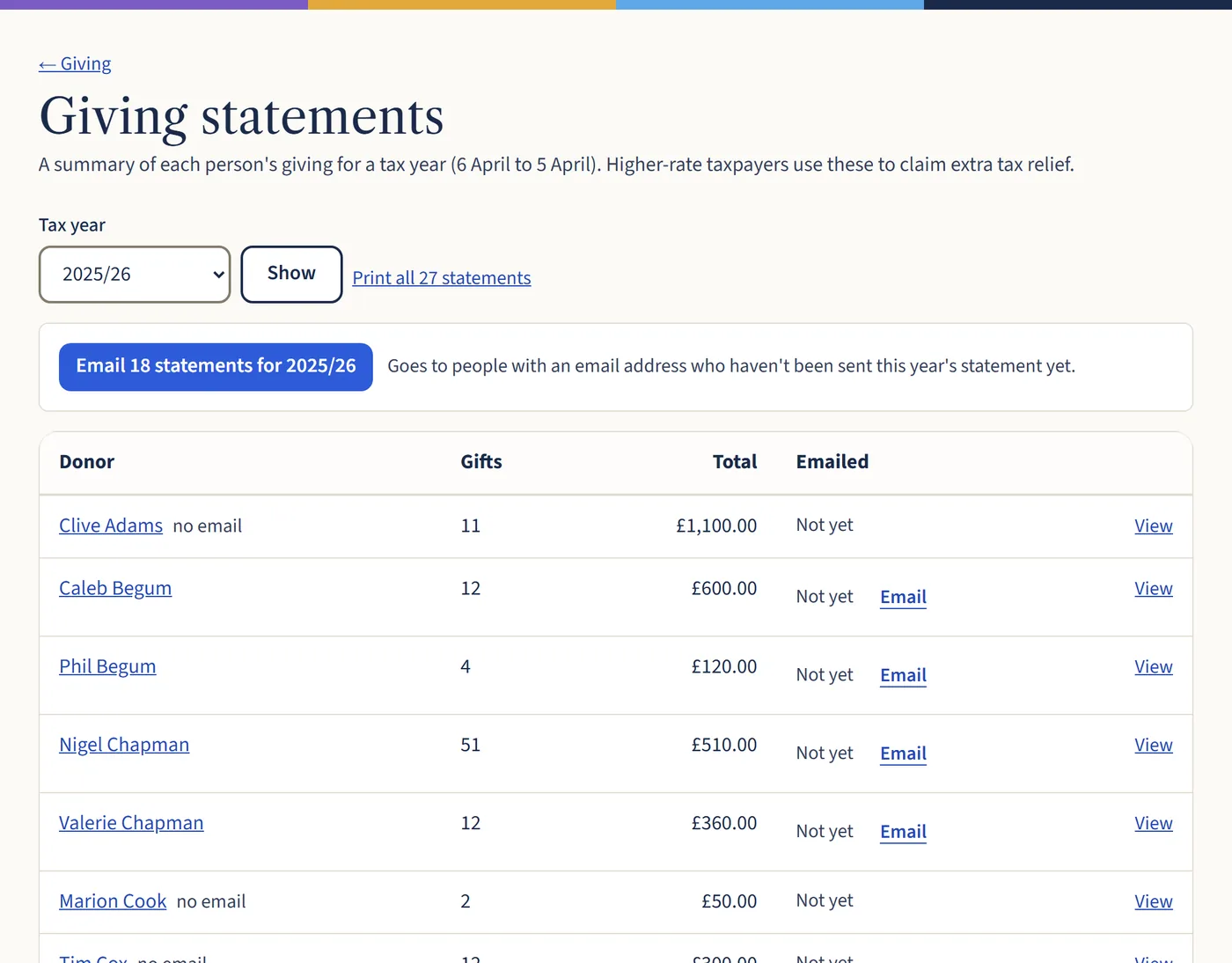View Valerie Chapman's statement
The image size is (1232, 963).
pyautogui.click(x=1154, y=823)
